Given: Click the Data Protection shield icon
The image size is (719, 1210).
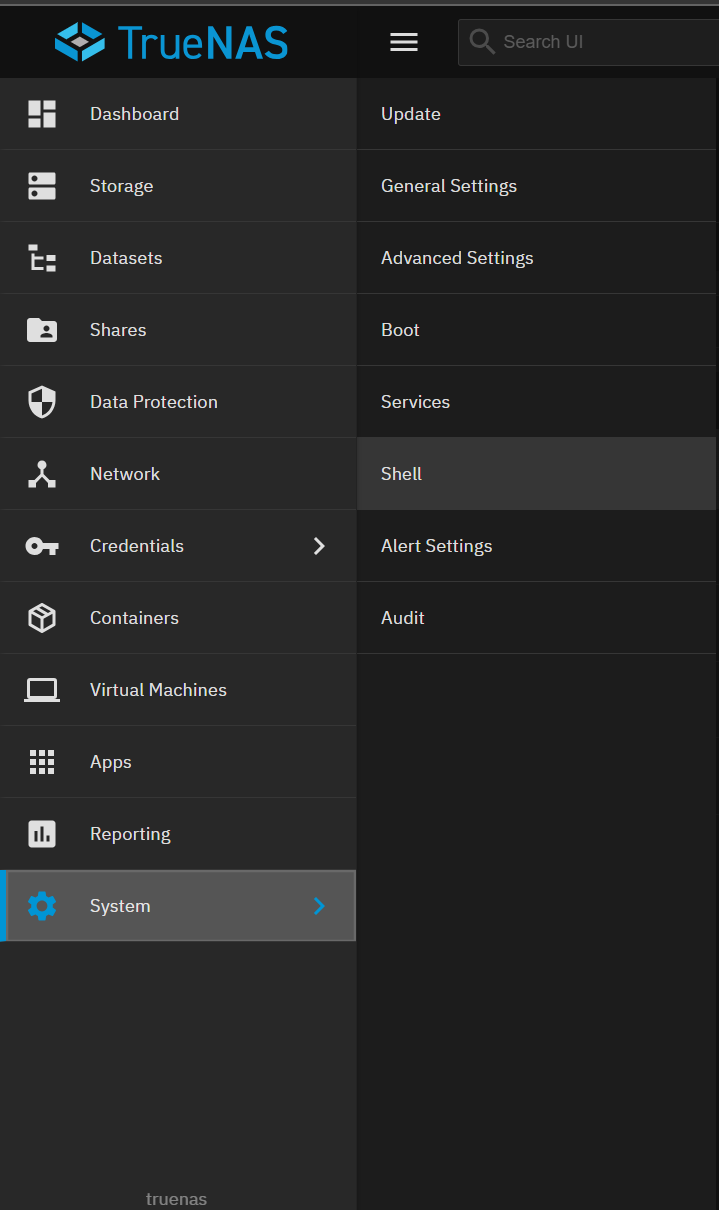Looking at the screenshot, I should coord(42,402).
